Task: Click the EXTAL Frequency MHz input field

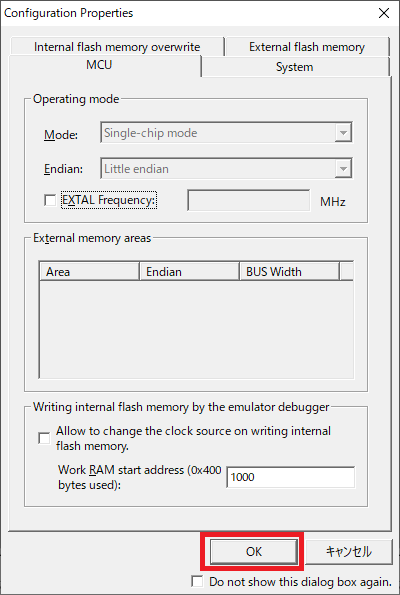Action: point(249,200)
